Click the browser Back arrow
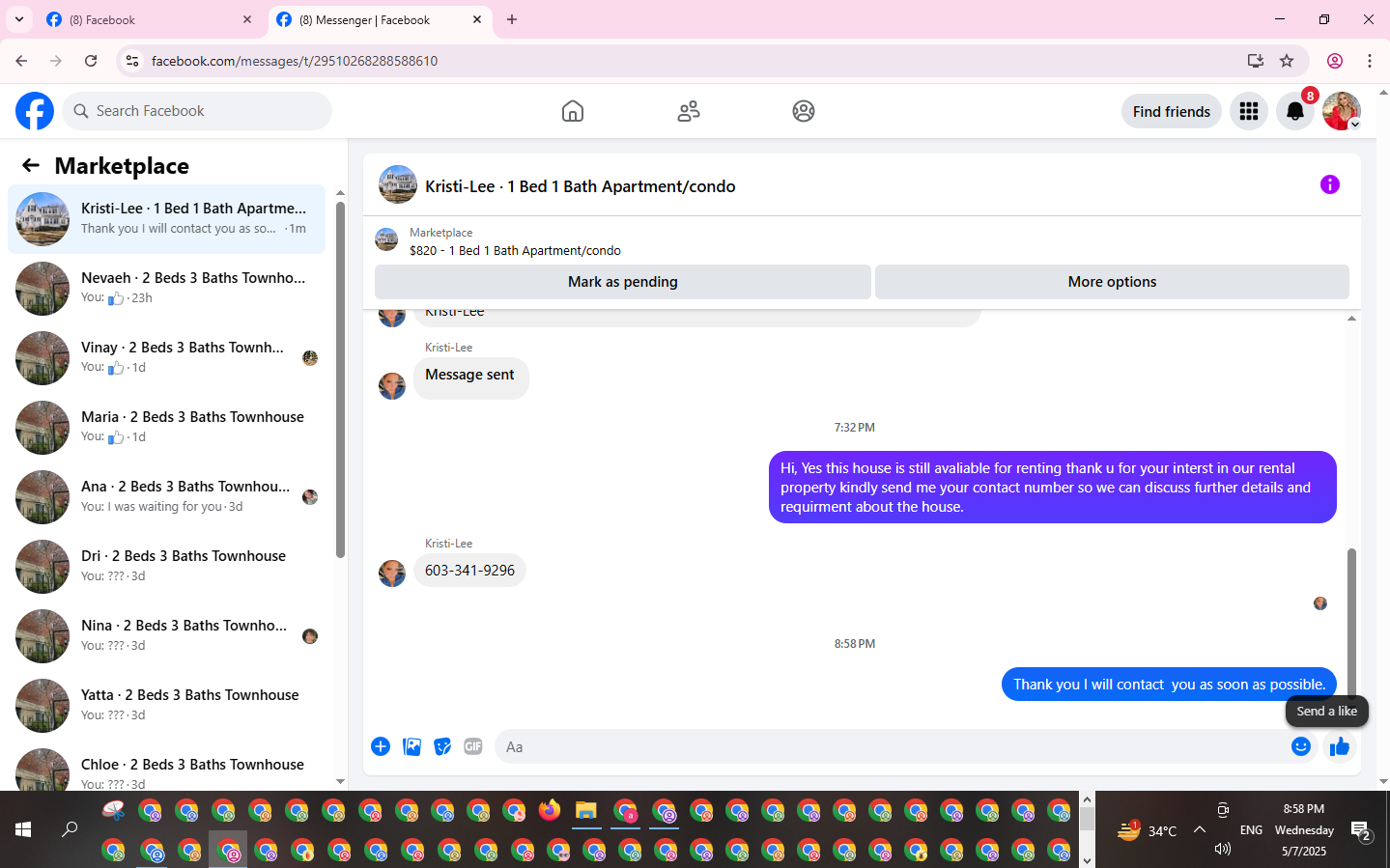 tap(21, 61)
